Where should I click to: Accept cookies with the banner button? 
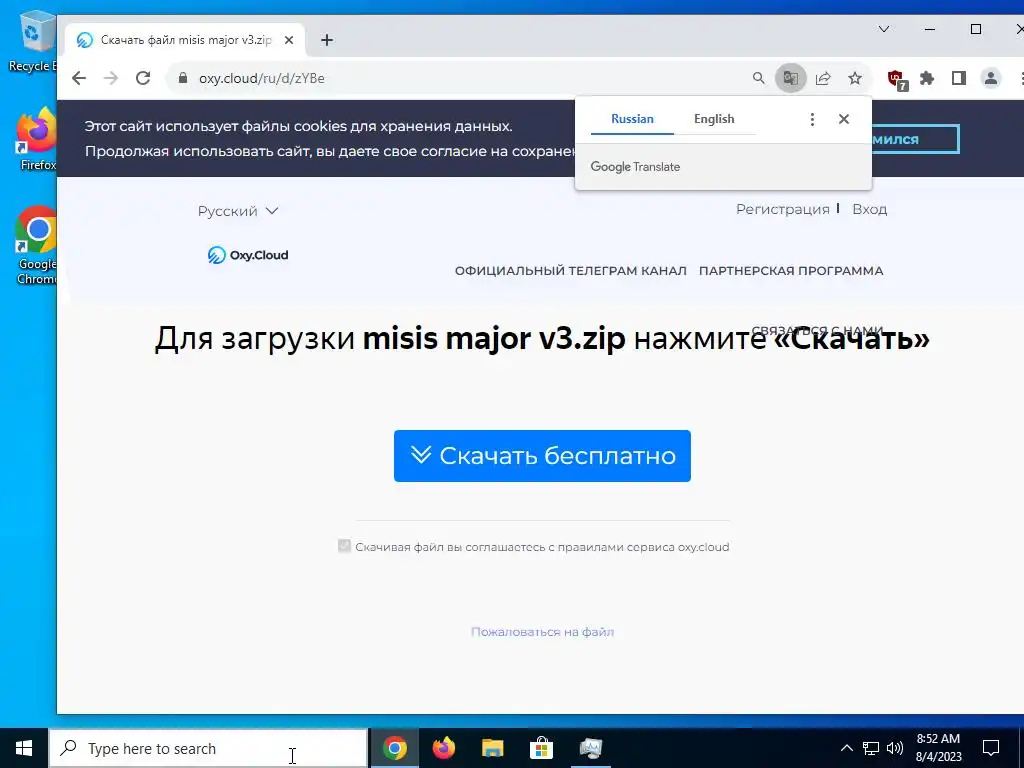point(916,139)
